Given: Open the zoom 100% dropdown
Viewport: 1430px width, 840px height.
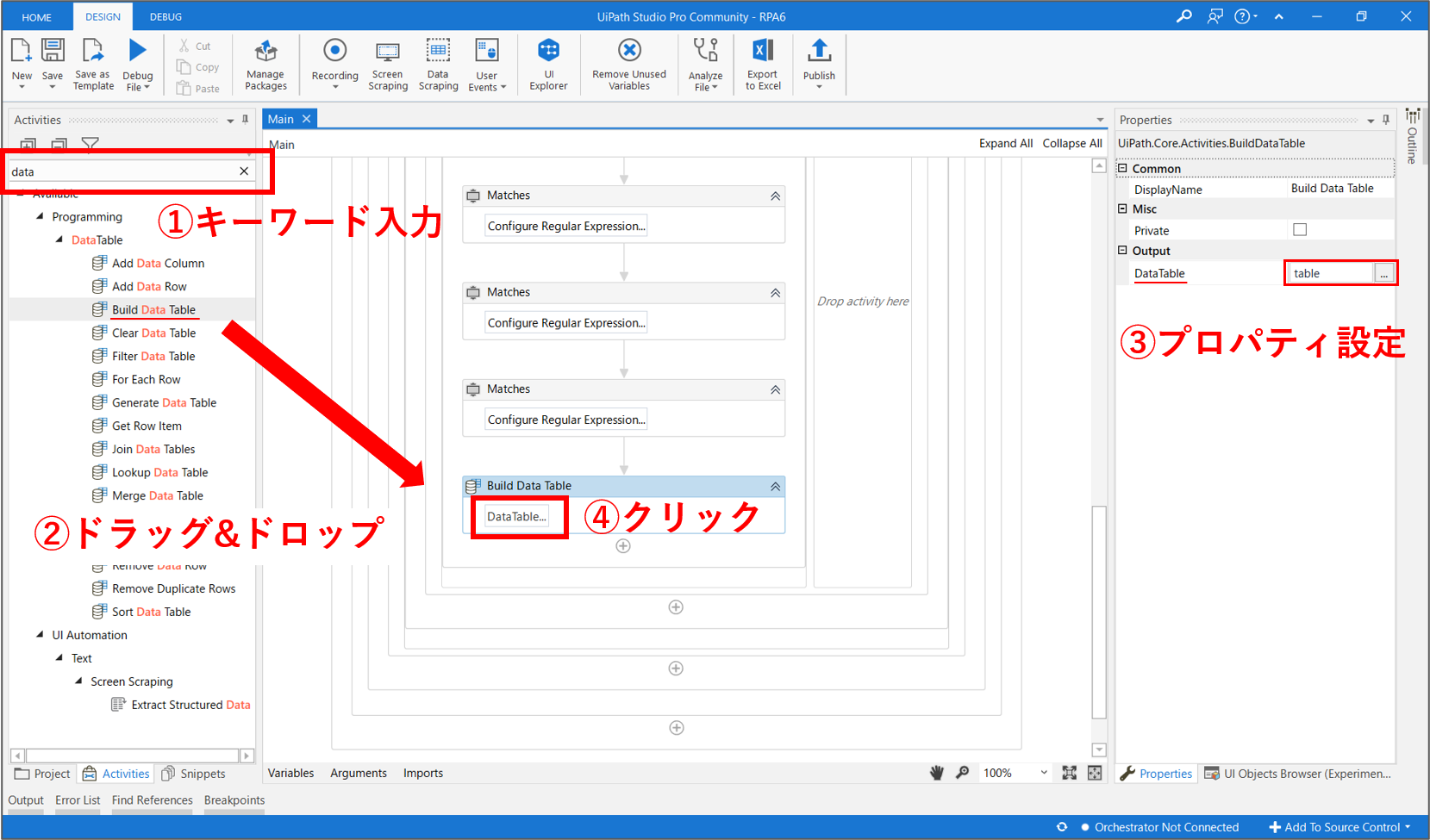Looking at the screenshot, I should (1044, 773).
